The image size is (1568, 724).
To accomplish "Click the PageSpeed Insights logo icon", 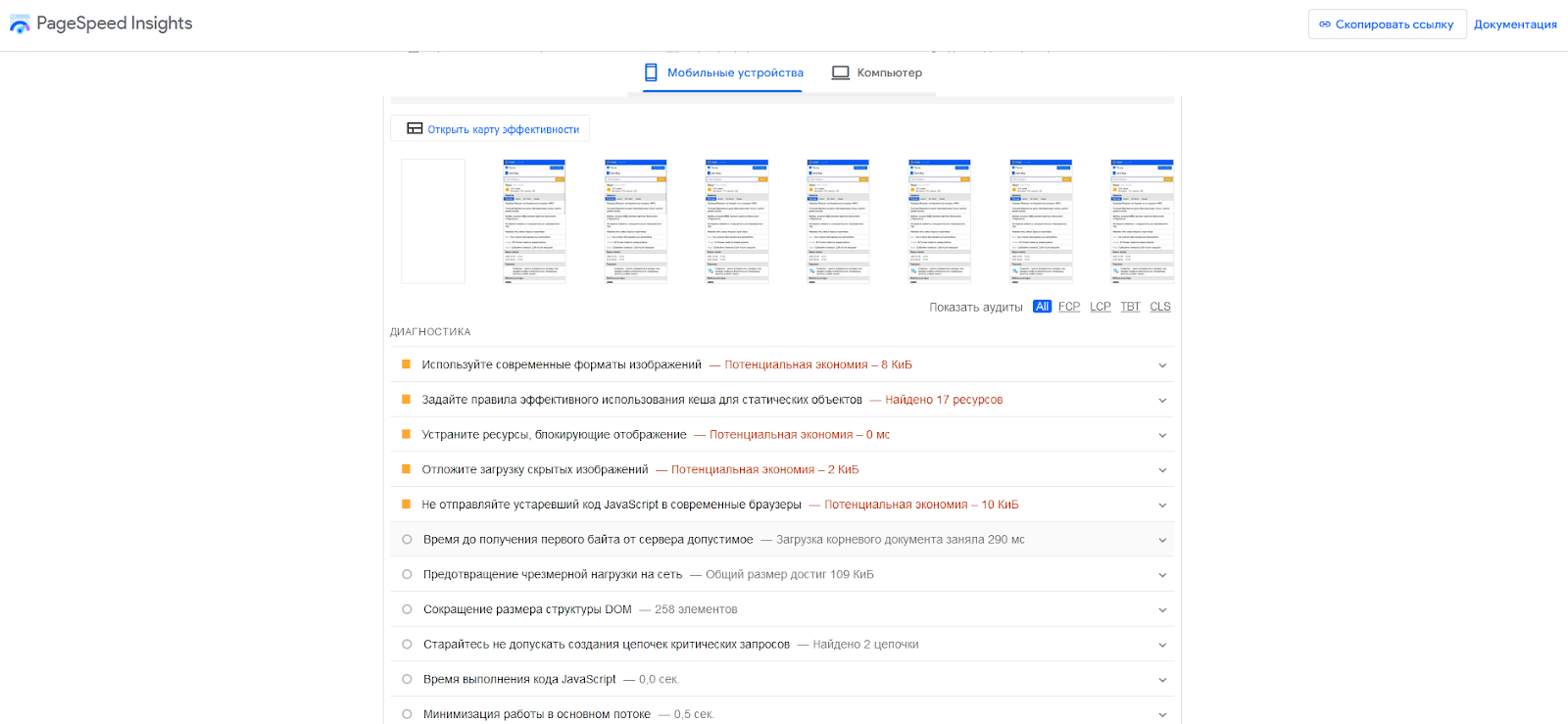I will 20,24.
